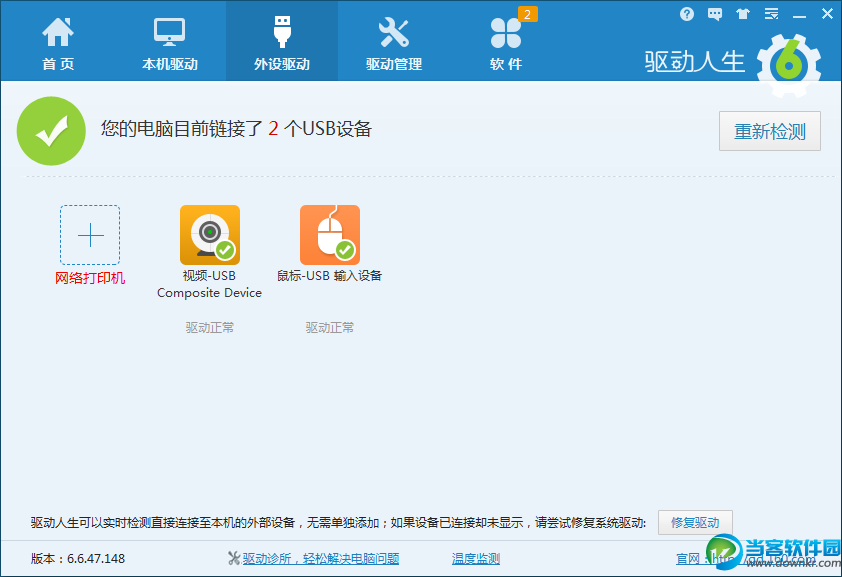Click the version 6.6.47.148 text

tap(78, 559)
